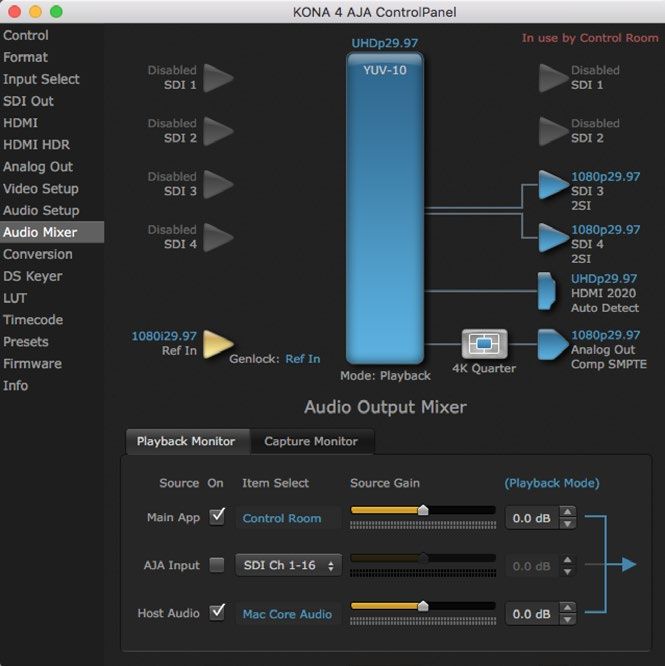
Task: Click the Mac Core Audio item label
Action: point(287,614)
